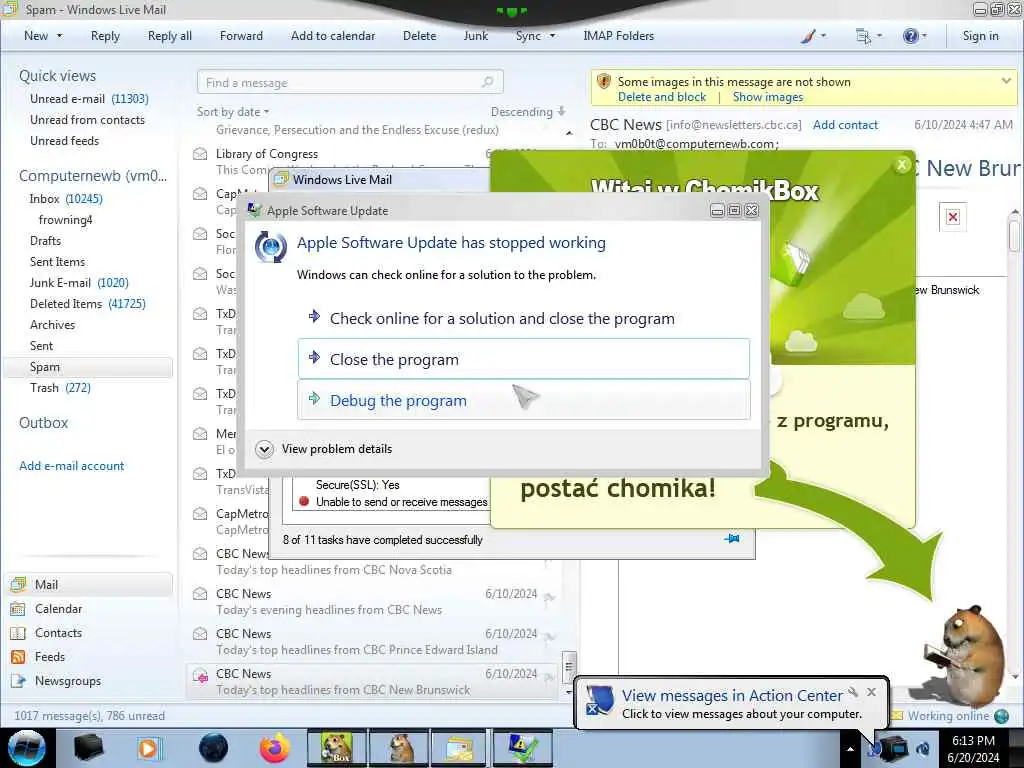1024x768 pixels.
Task: Click the Help icon in the toolbar
Action: (x=910, y=36)
